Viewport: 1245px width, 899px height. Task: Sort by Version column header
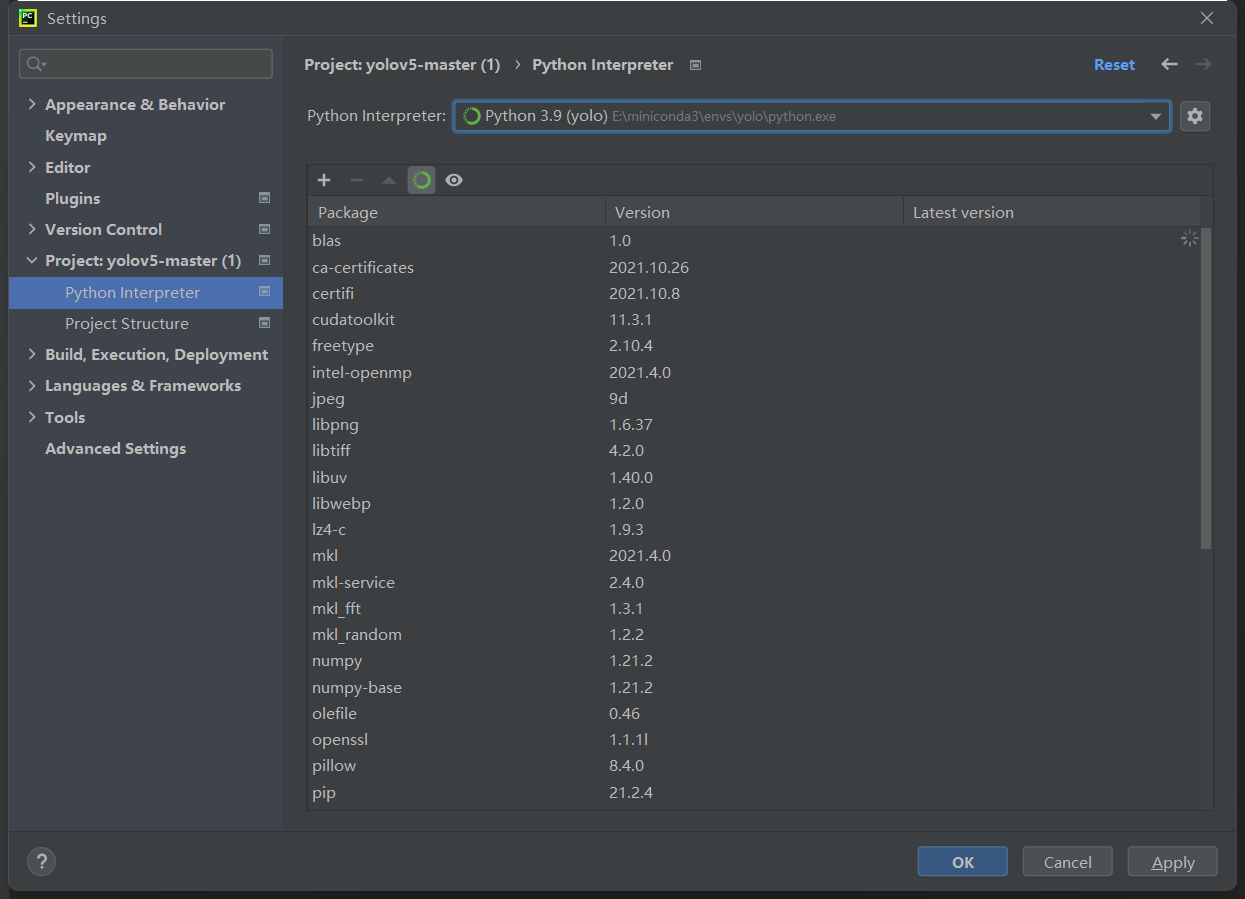pos(754,212)
